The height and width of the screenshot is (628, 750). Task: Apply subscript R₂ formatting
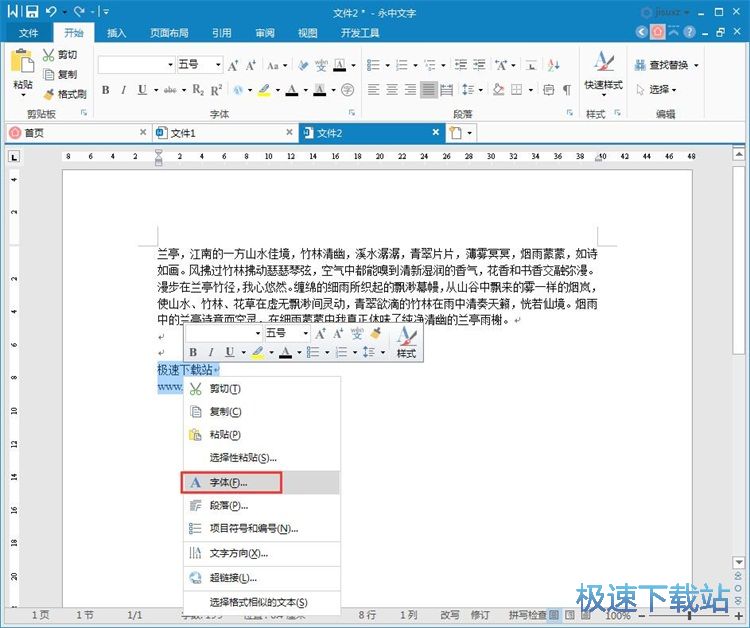click(x=198, y=90)
